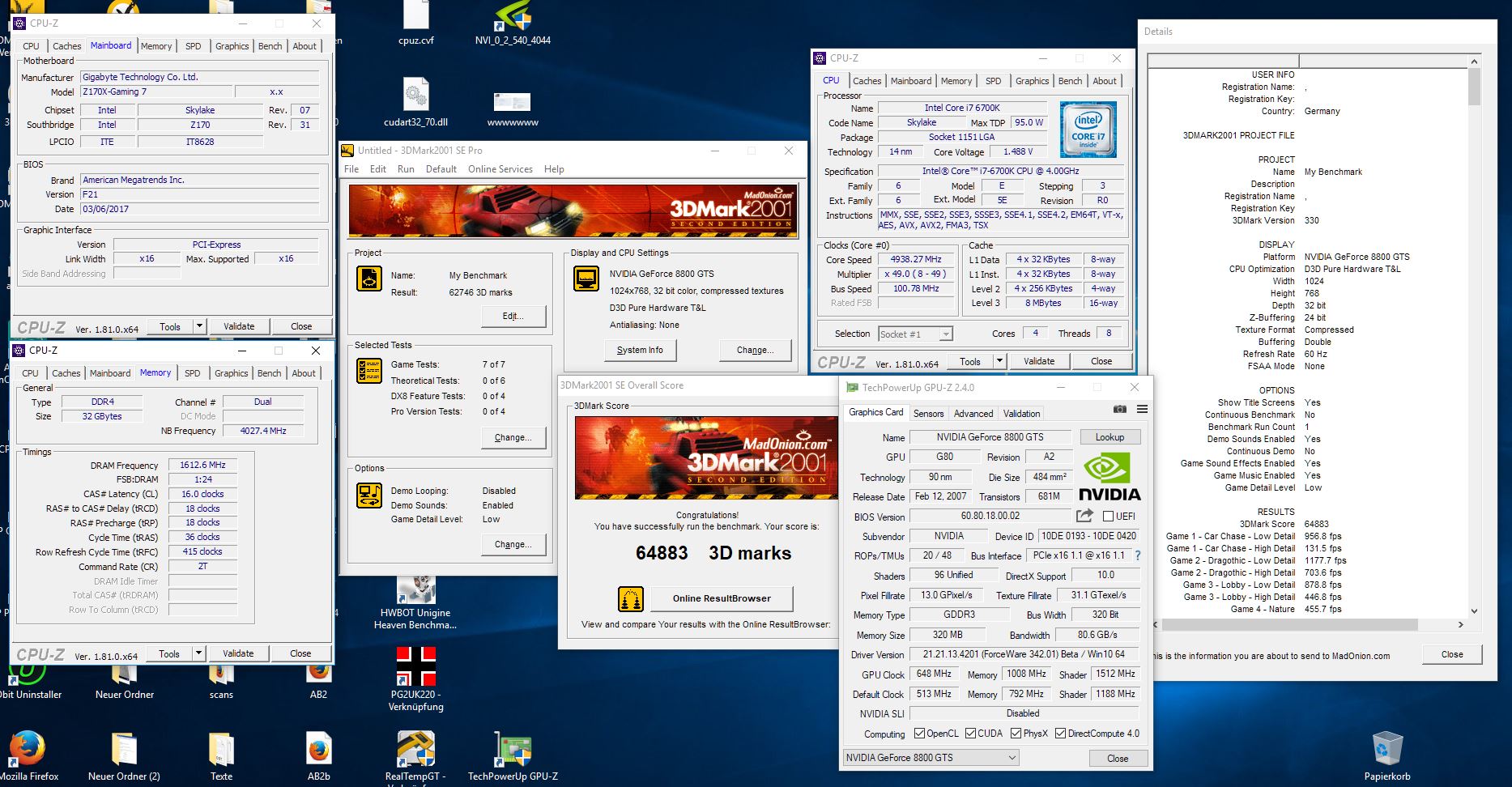Open the File menu in 3DMark2001
The width and height of the screenshot is (1512, 787).
tap(351, 169)
